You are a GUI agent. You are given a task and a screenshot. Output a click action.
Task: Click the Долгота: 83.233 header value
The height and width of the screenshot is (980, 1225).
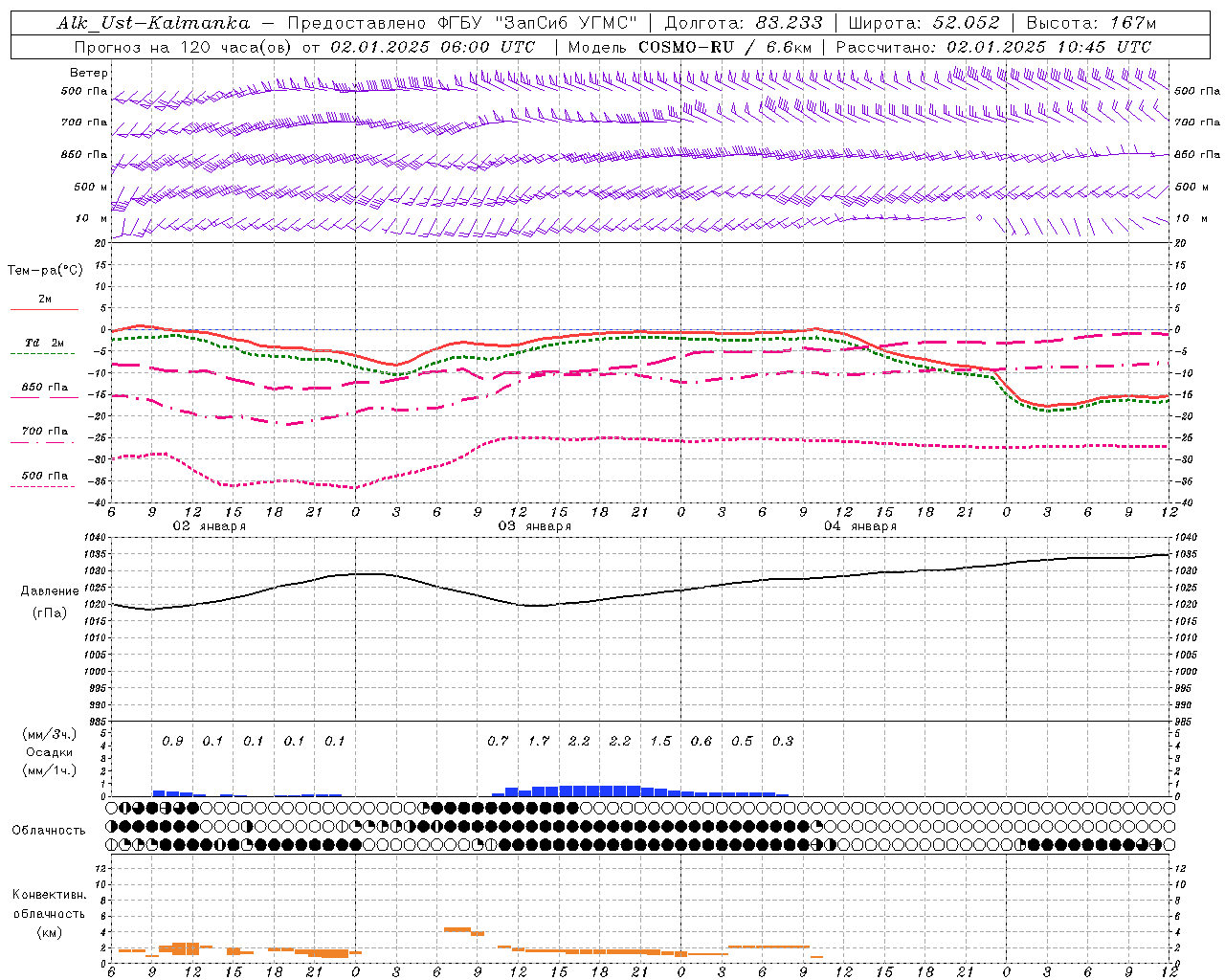[744, 23]
